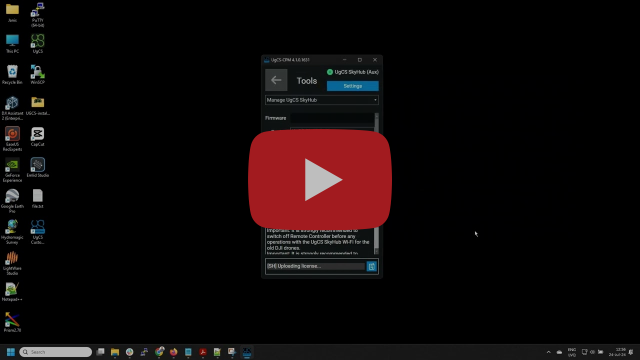
Task: Open the UgCS desktop shortcut
Action: (38, 44)
